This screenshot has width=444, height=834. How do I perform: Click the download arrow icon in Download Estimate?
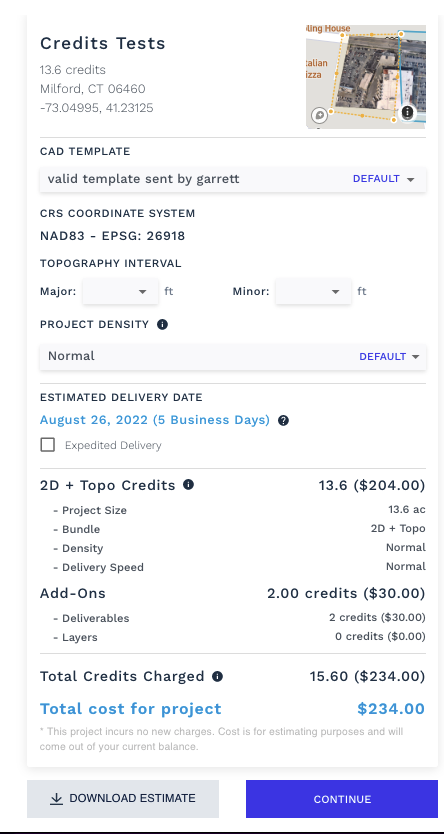point(56,799)
